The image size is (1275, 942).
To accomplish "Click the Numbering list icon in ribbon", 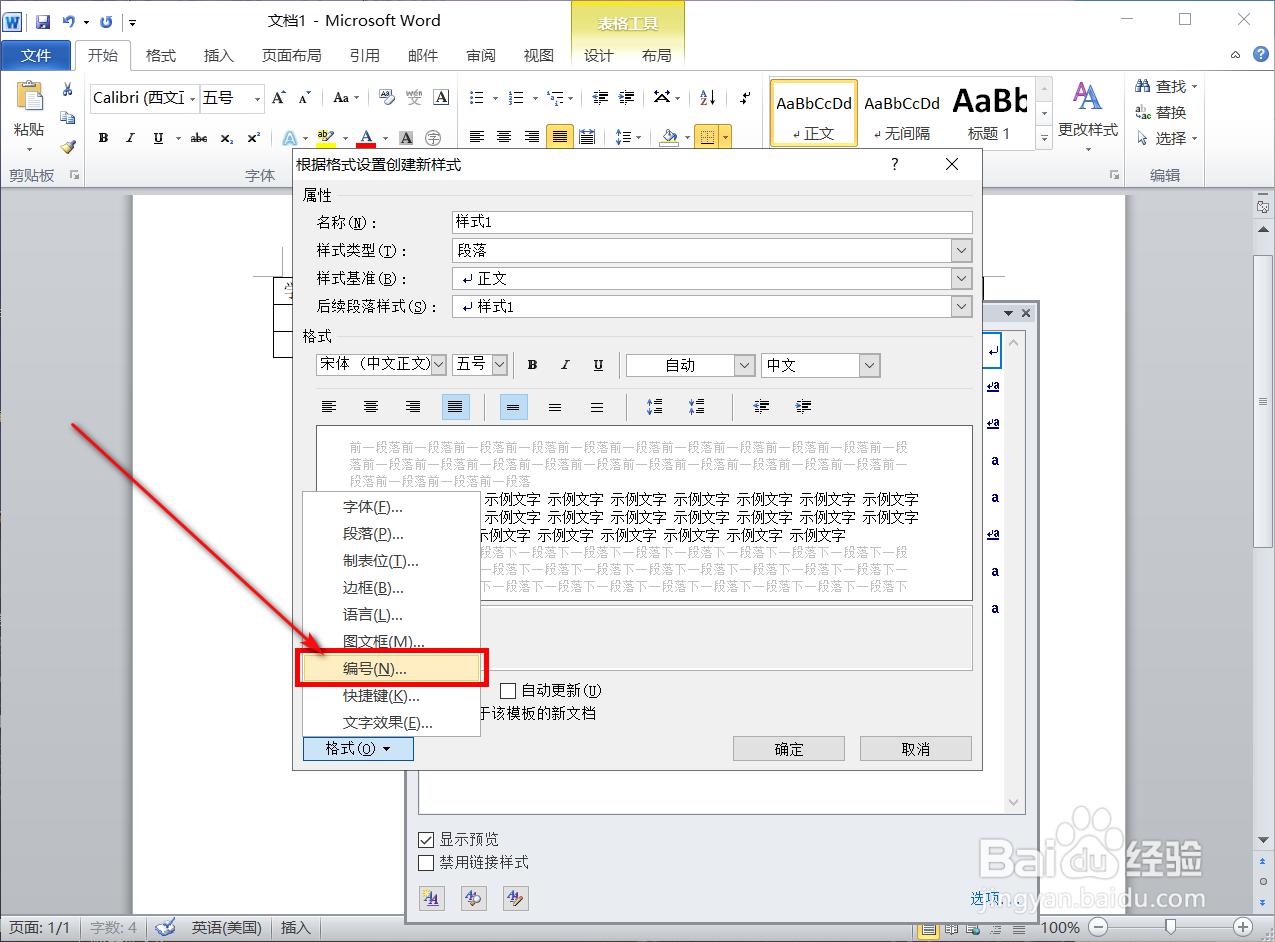I will pos(516,98).
